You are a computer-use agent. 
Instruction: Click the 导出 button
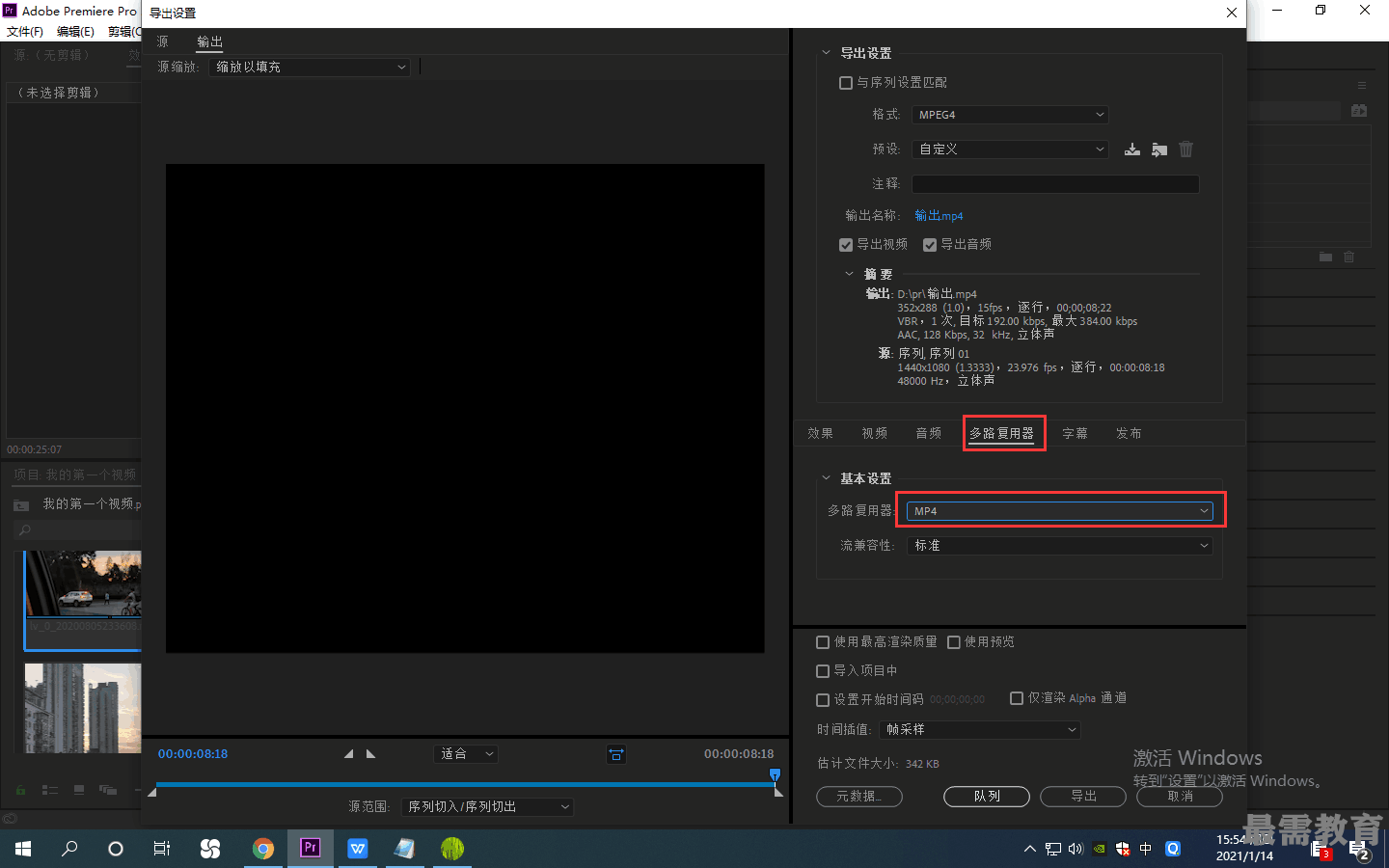tap(1083, 797)
